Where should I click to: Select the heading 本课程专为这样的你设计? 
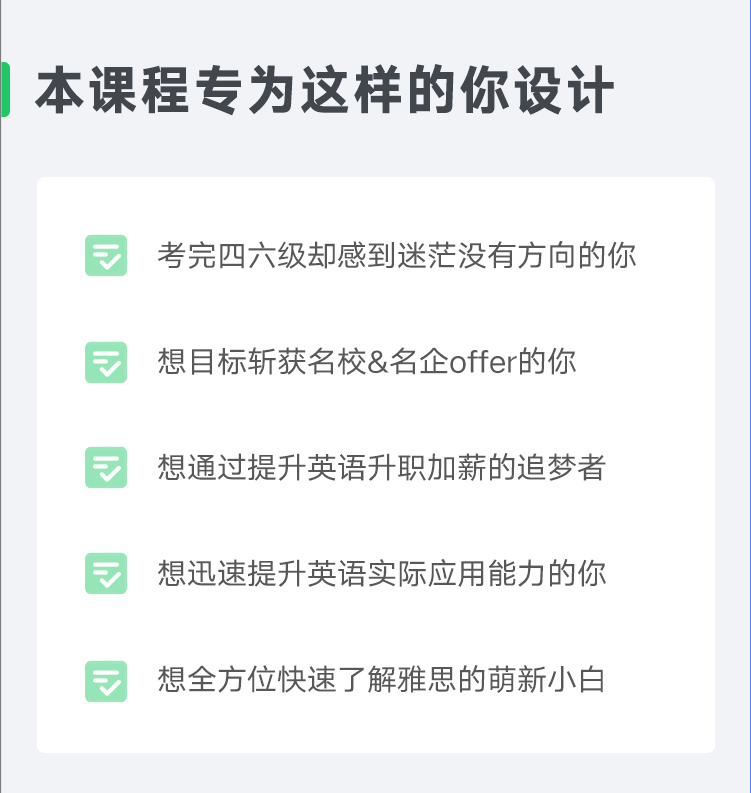(325, 90)
